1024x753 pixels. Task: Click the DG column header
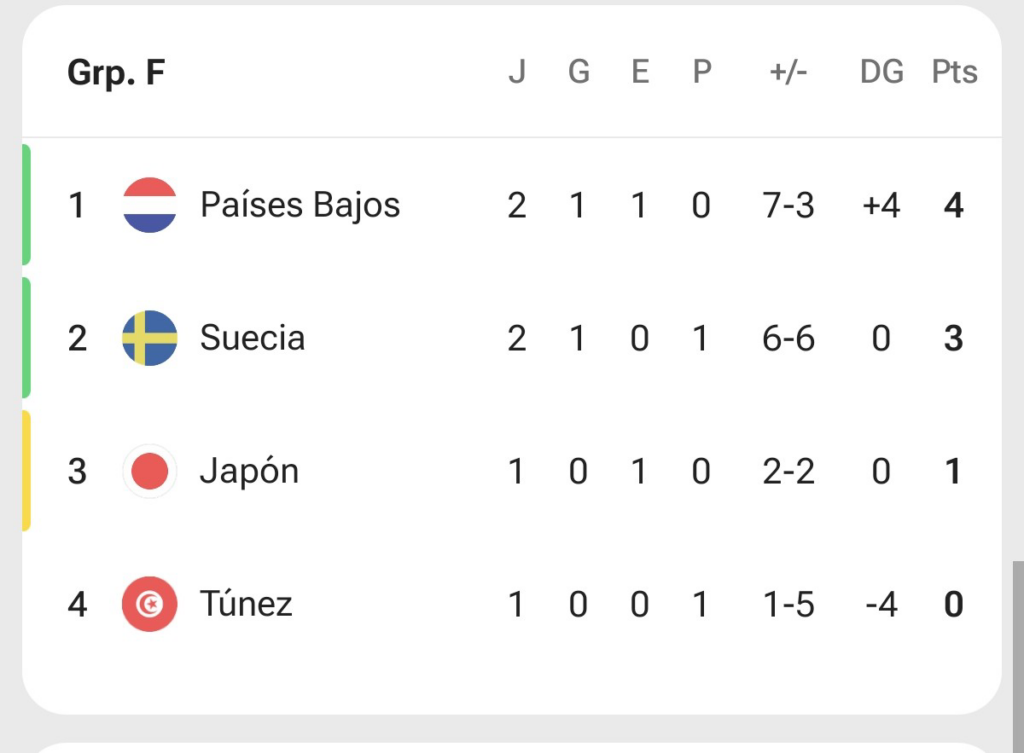pos(882,71)
